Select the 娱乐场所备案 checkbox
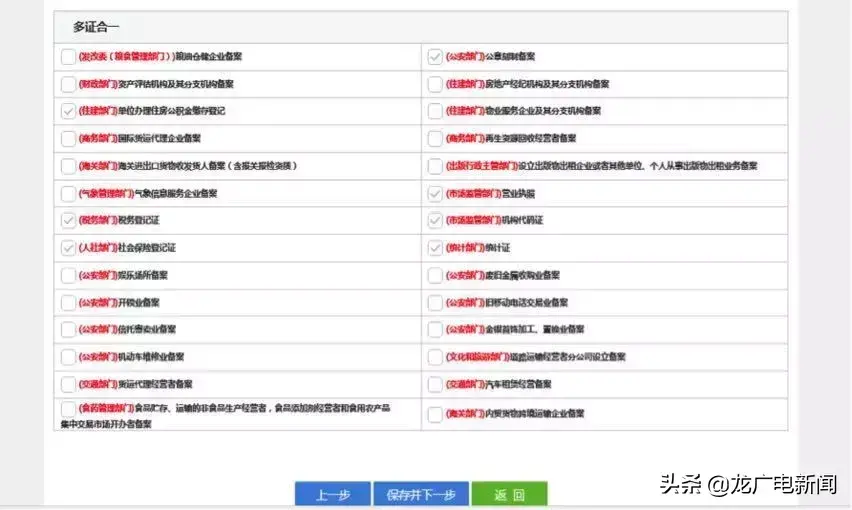 click(x=68, y=275)
